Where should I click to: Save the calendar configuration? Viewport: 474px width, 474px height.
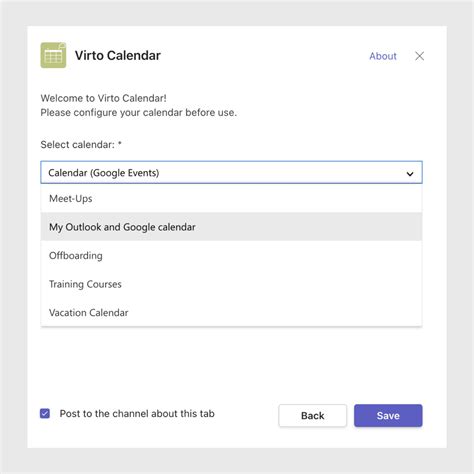388,416
